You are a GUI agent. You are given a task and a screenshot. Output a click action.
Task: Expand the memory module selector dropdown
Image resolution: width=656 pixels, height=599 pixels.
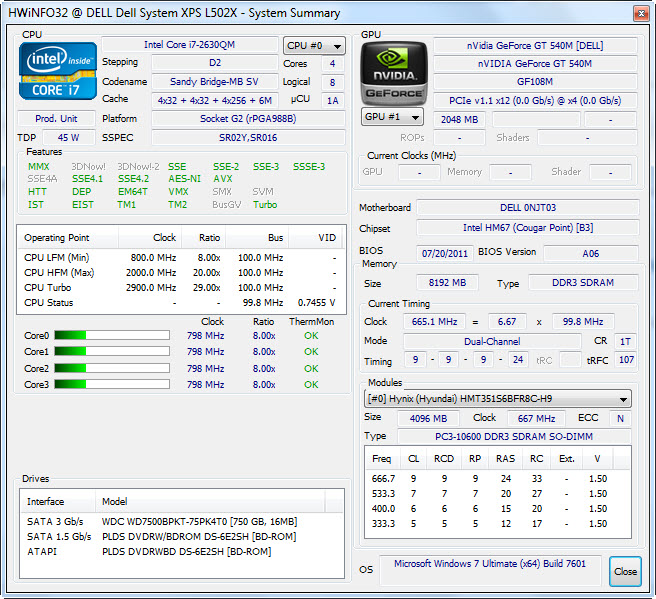pos(497,399)
